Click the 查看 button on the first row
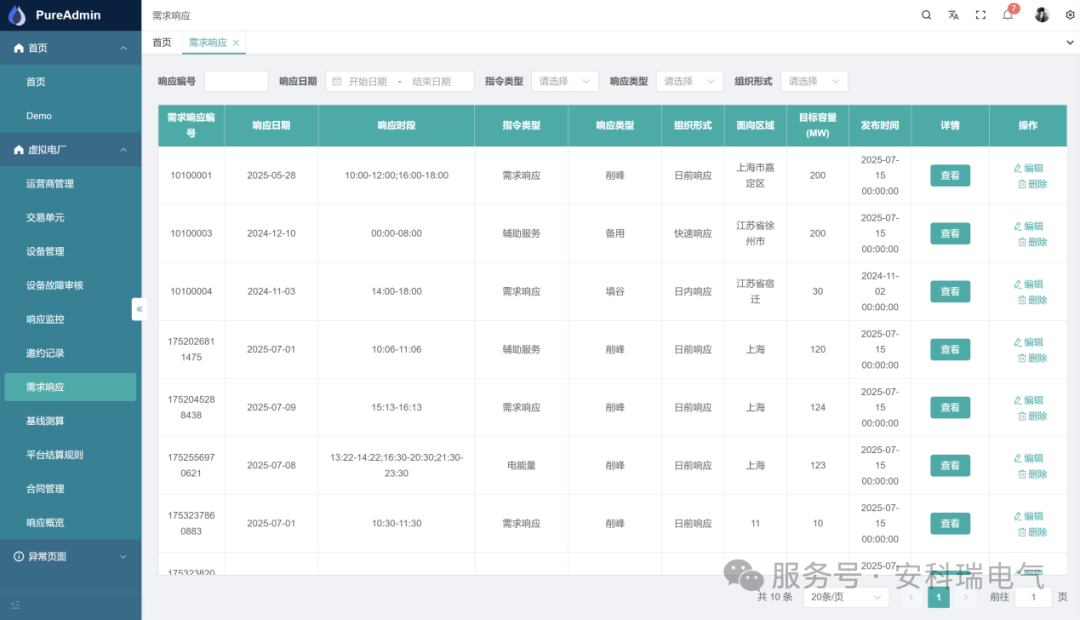Image resolution: width=1080 pixels, height=620 pixels. [949, 175]
